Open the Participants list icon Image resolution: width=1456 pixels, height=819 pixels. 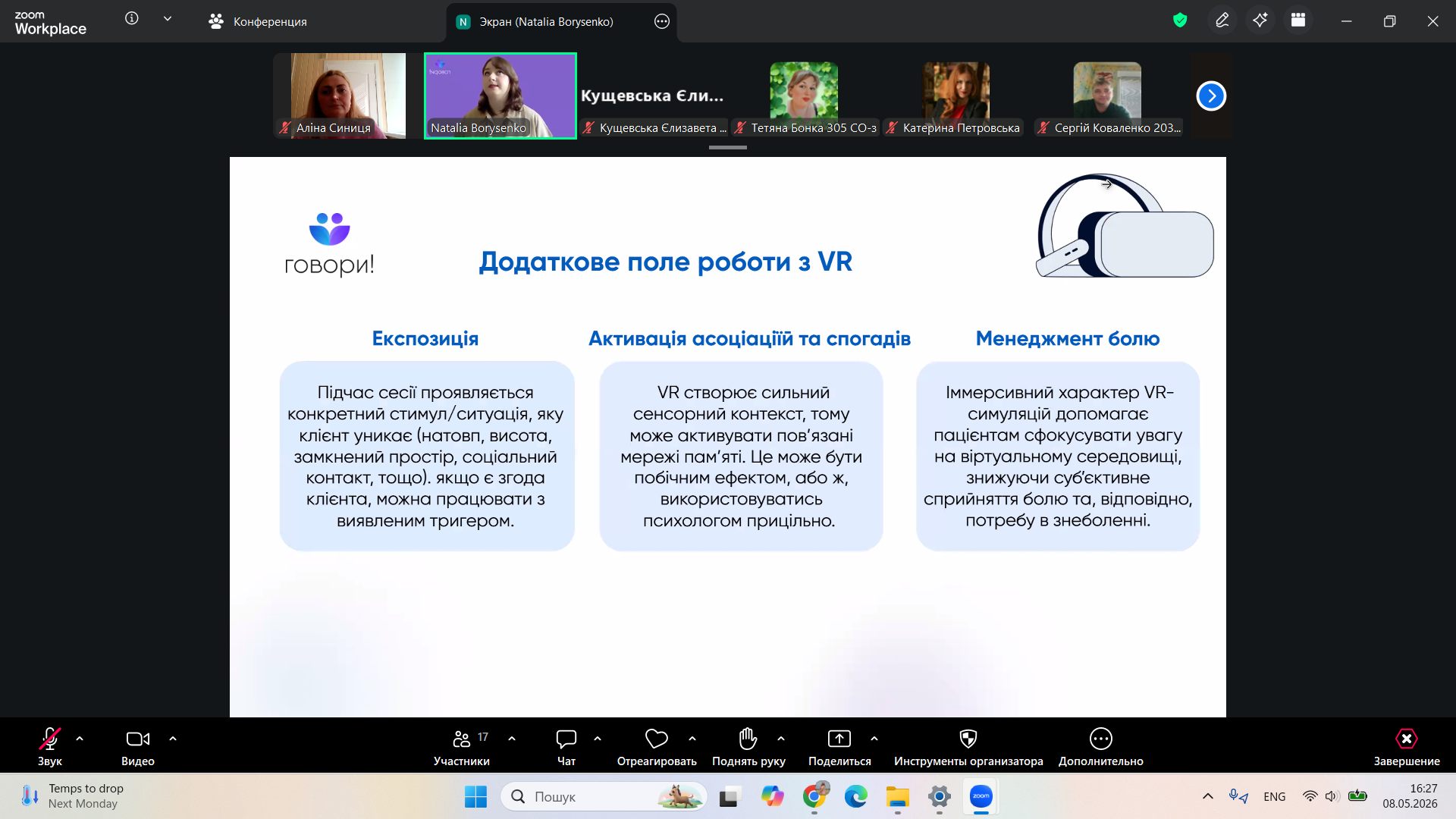point(462,739)
